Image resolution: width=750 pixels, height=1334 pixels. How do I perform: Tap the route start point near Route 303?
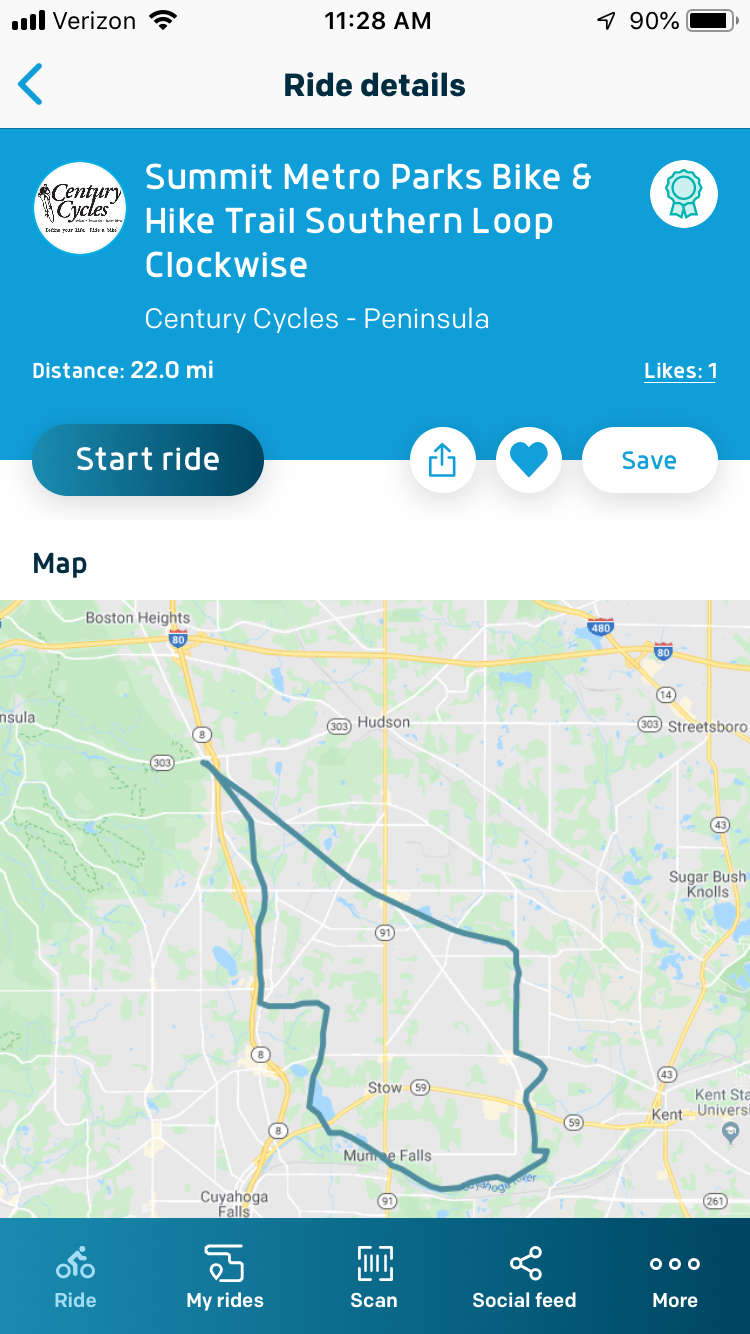coord(204,763)
